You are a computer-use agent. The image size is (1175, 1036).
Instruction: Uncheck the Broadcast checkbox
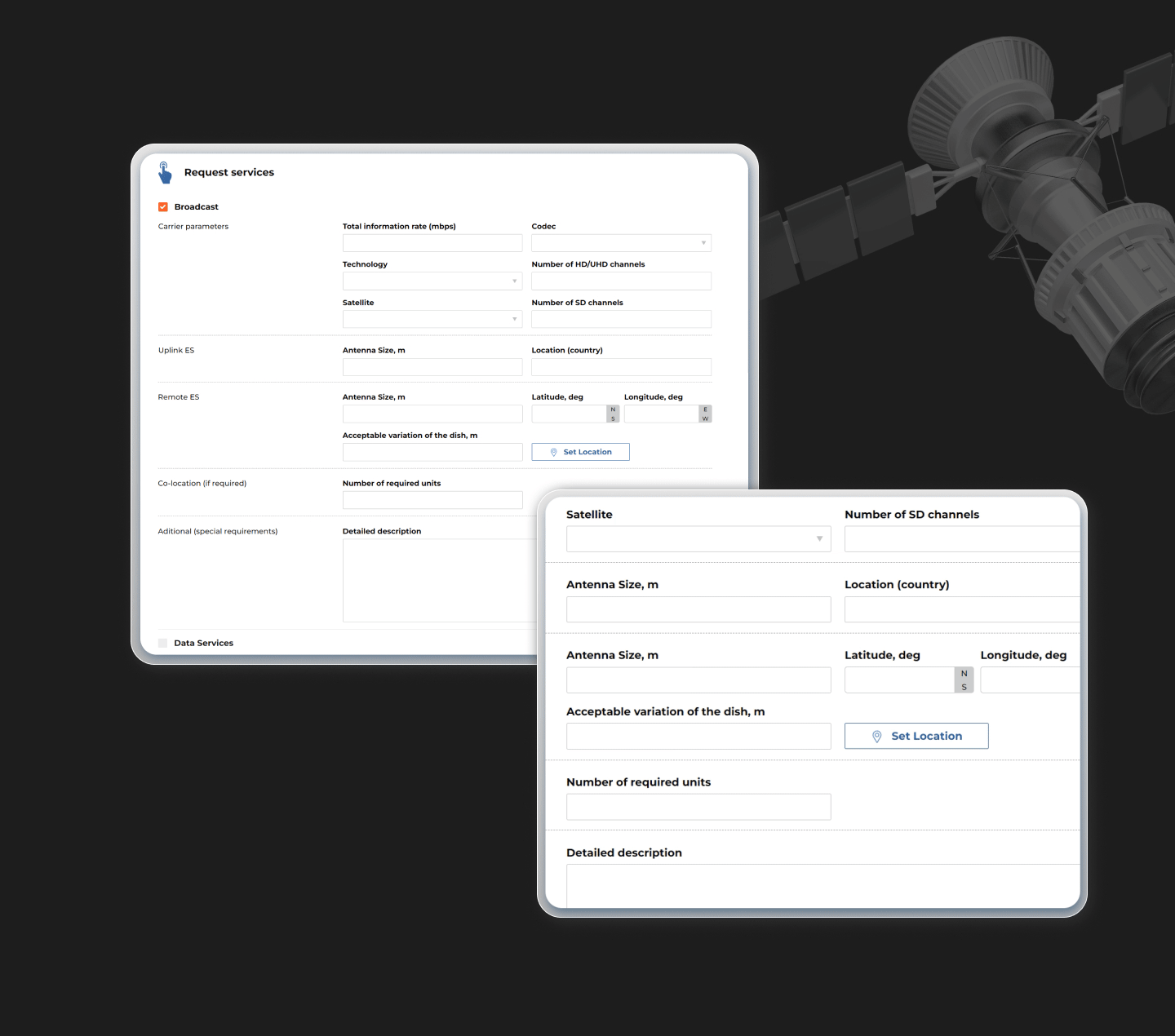163,207
